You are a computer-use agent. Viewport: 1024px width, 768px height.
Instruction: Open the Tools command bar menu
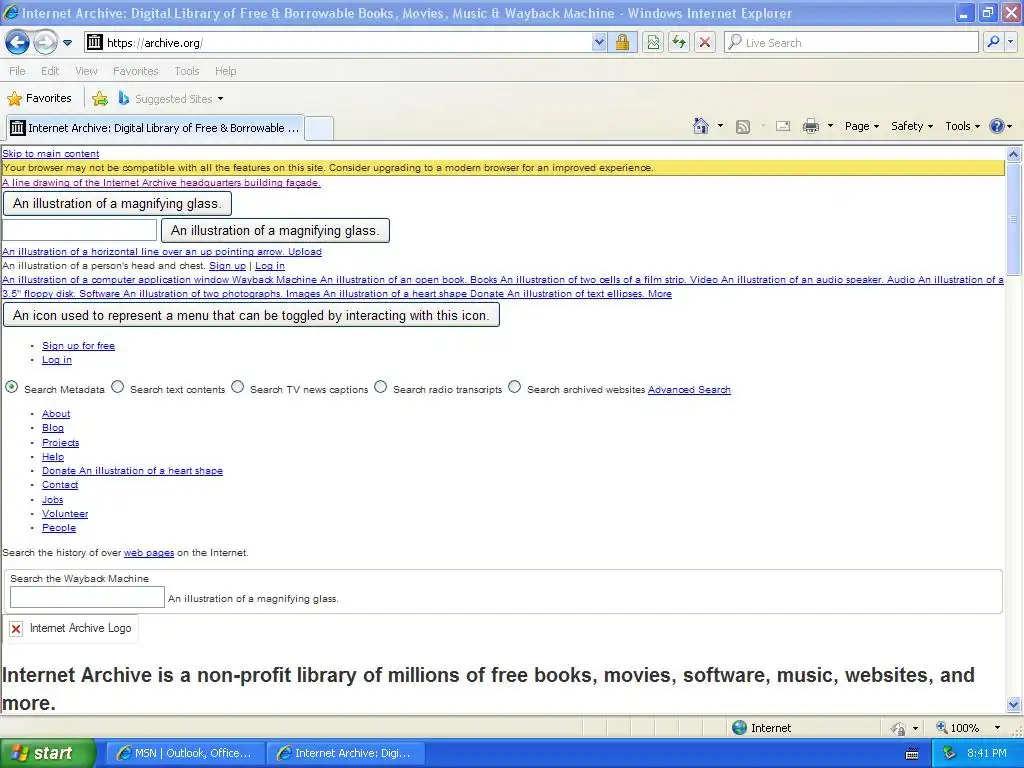click(962, 126)
